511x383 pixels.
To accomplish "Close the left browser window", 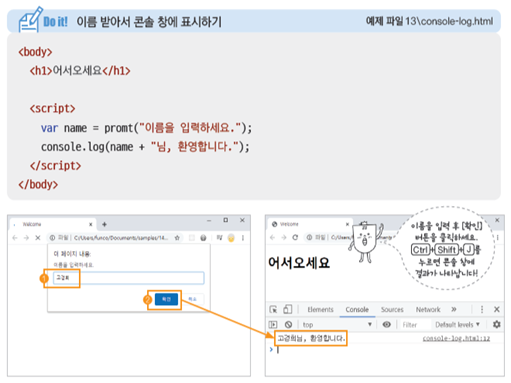I will (x=242, y=220).
